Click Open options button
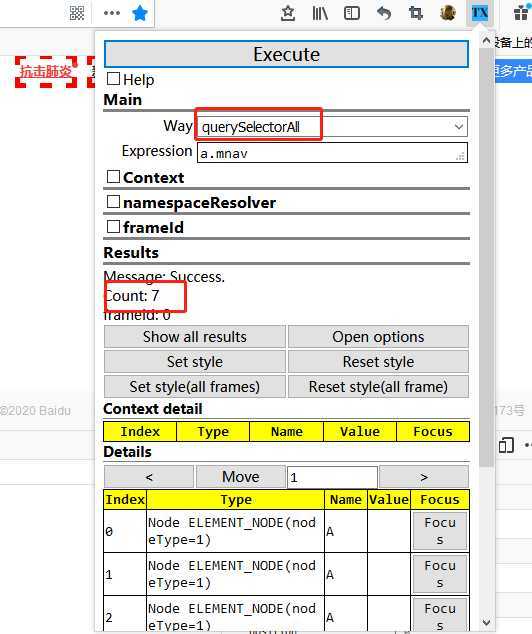This screenshot has width=532, height=634. point(378,337)
